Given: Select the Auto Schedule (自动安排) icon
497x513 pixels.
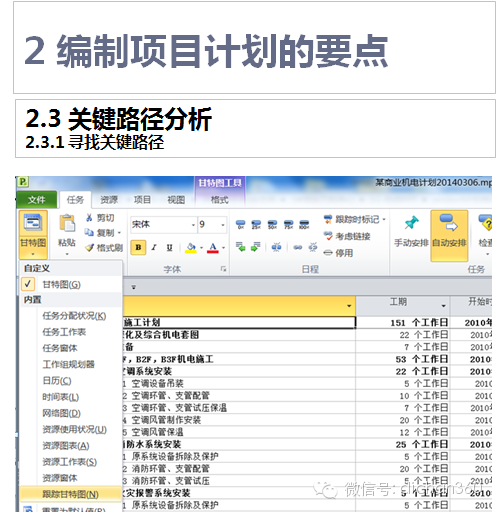Looking at the screenshot, I should (449, 222).
